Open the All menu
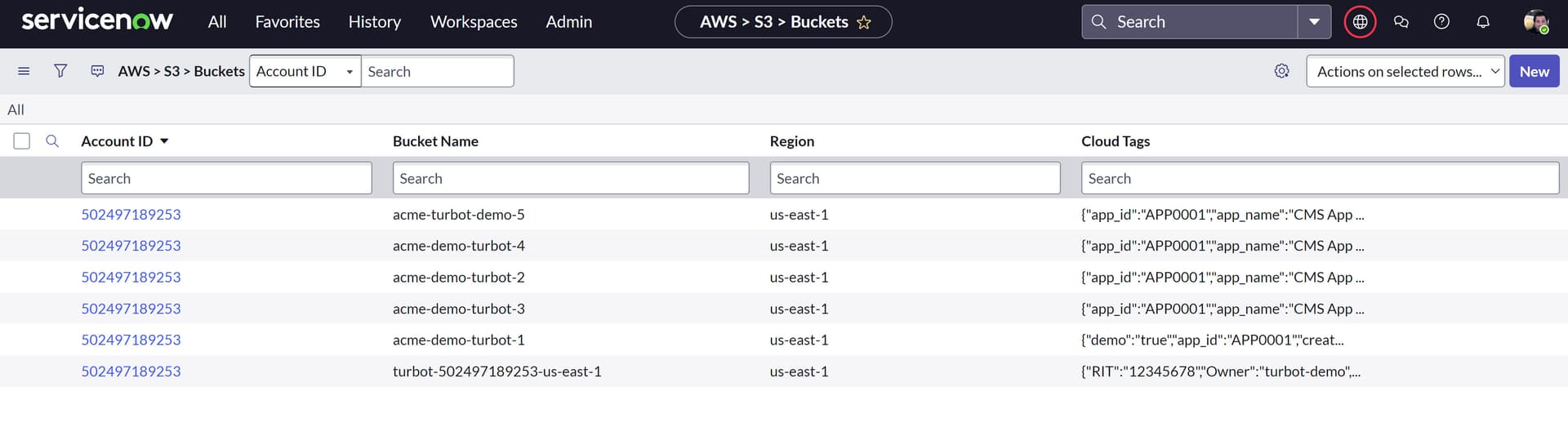The image size is (1568, 445). (217, 22)
